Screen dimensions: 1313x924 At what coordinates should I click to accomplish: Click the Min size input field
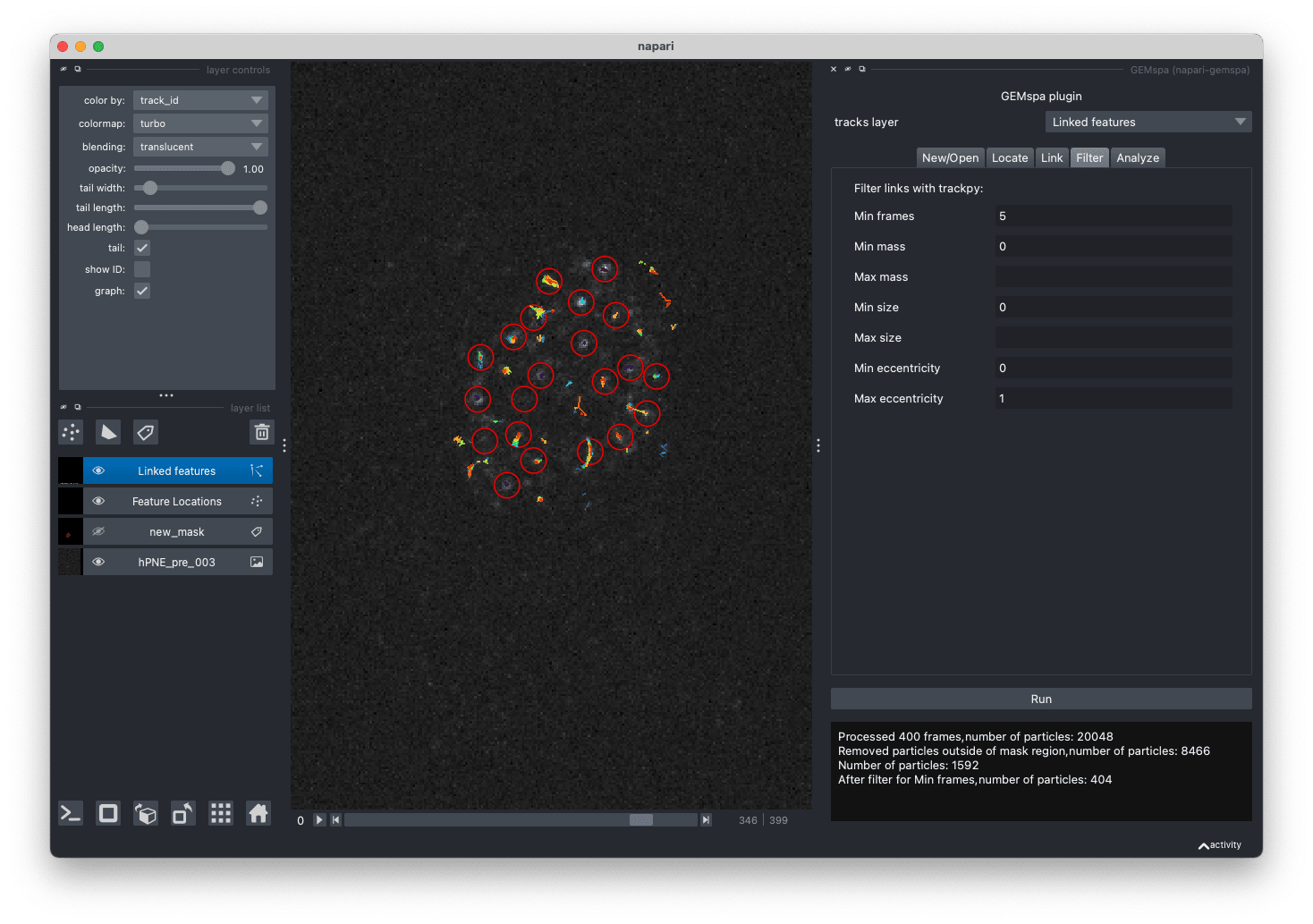[1114, 307]
